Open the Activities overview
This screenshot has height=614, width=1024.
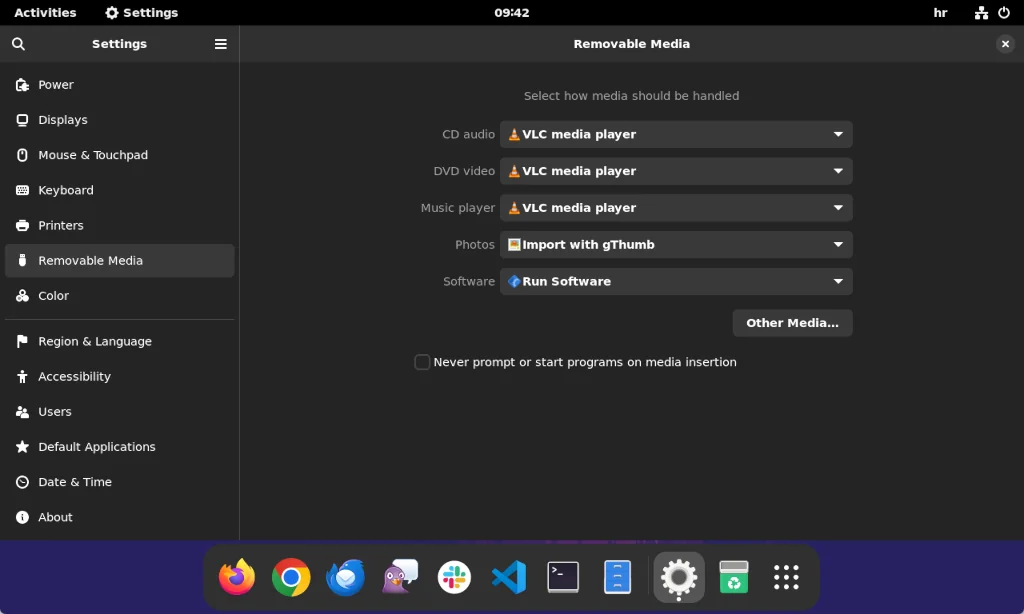tap(45, 12)
